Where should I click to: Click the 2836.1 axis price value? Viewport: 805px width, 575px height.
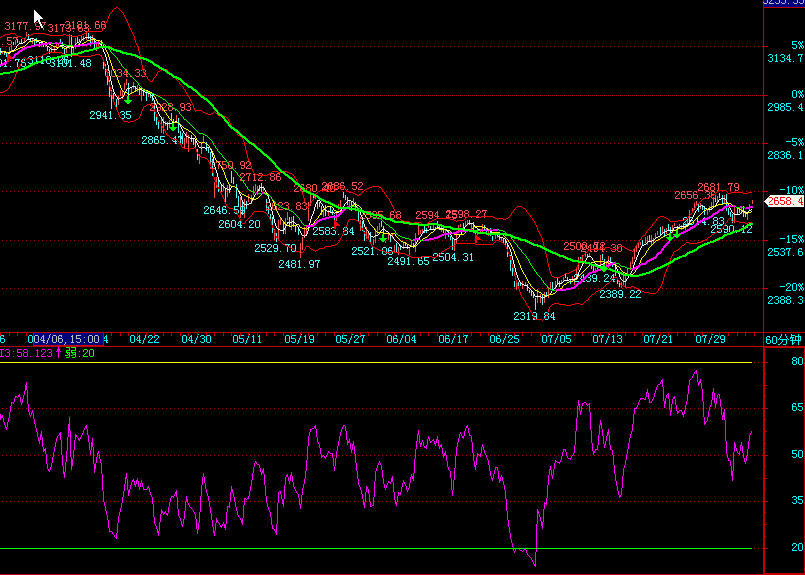[x=785, y=155]
